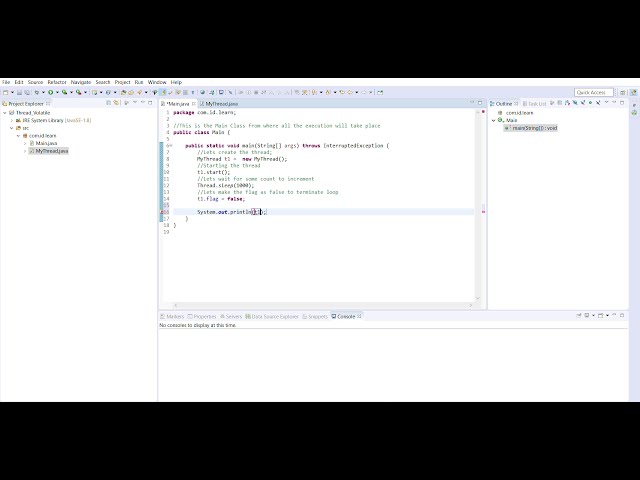The height and width of the screenshot is (480, 640).
Task: Collapse Main class in Outline
Action: click(x=493, y=120)
